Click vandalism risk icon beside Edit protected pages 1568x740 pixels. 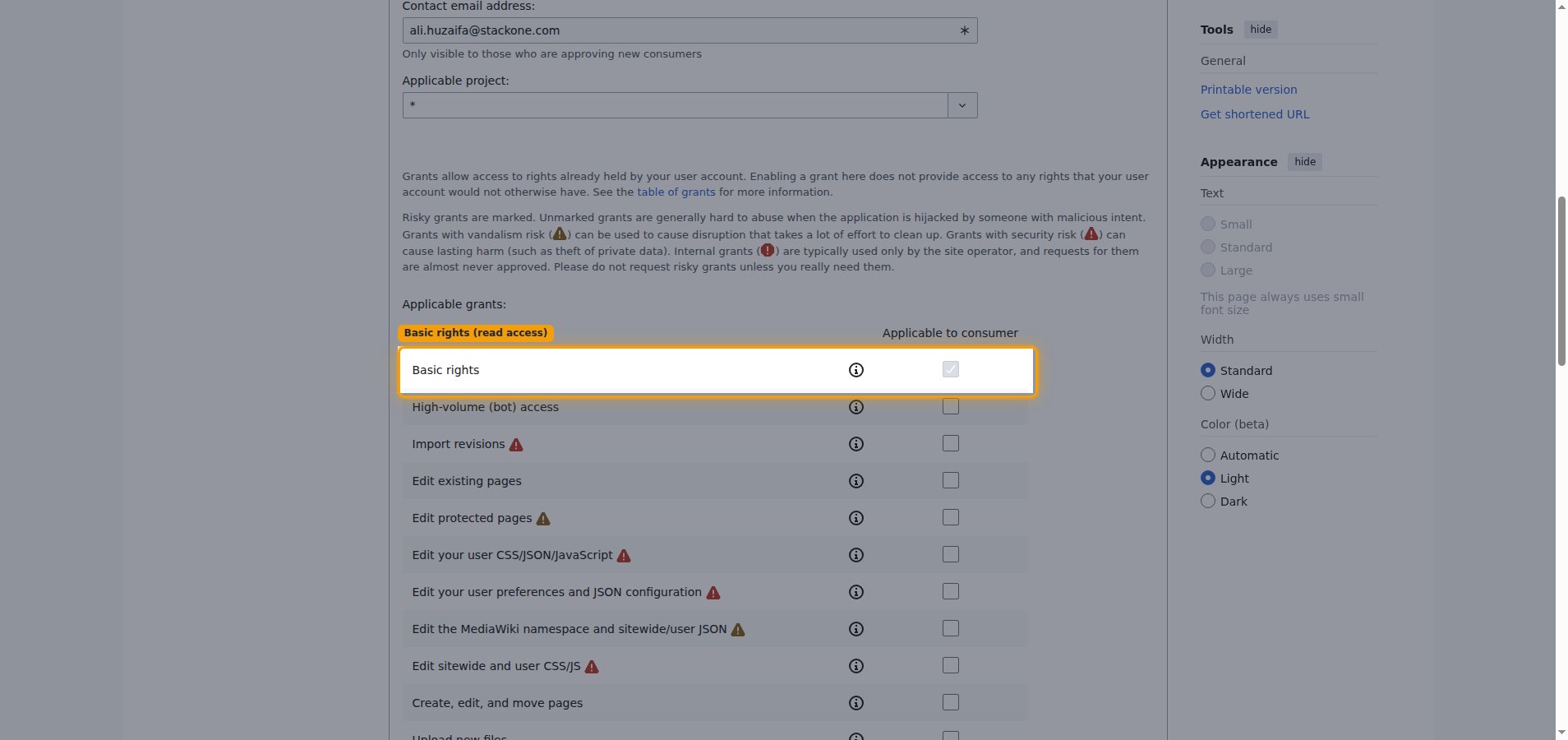tap(543, 519)
